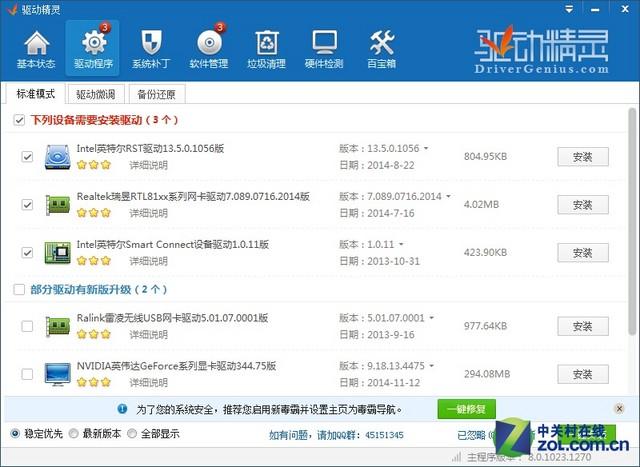The image size is (640, 467).
Task: Click the NVIDIA GeForce monitor icon
Action: [58, 374]
